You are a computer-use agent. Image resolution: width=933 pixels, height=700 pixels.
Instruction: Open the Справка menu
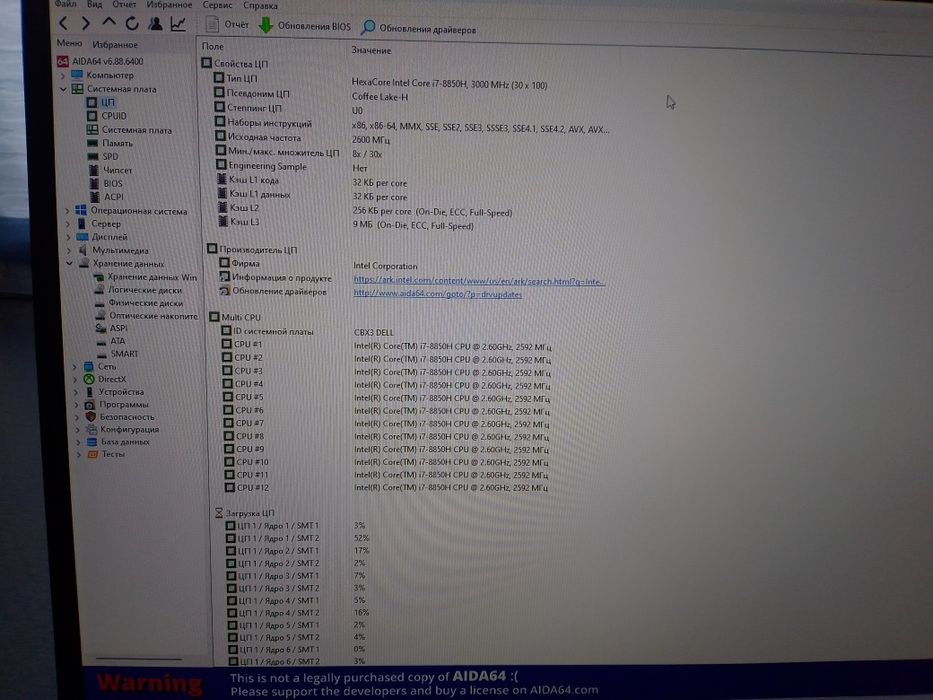coord(260,5)
